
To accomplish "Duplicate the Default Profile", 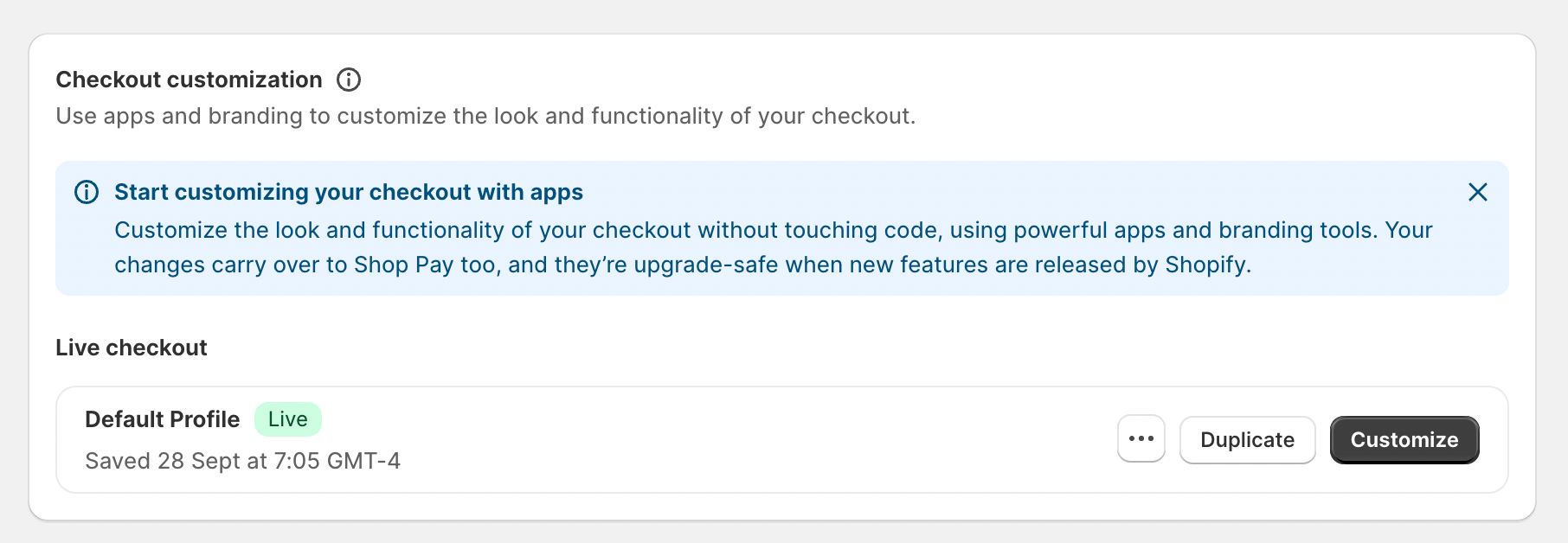I will pos(1247,439).
